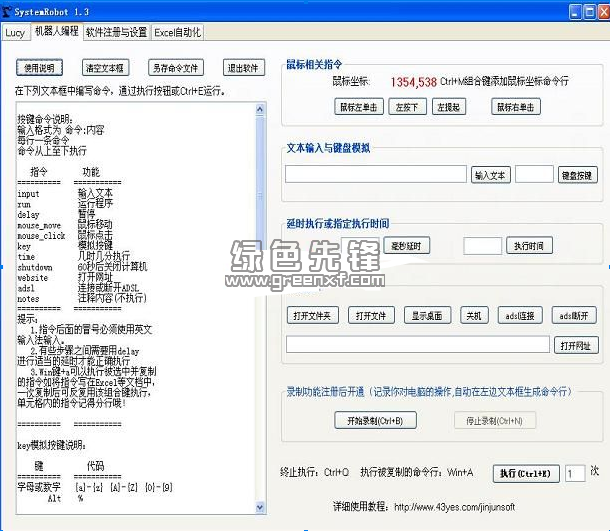Select the Excel自动化 tab

click(177, 32)
